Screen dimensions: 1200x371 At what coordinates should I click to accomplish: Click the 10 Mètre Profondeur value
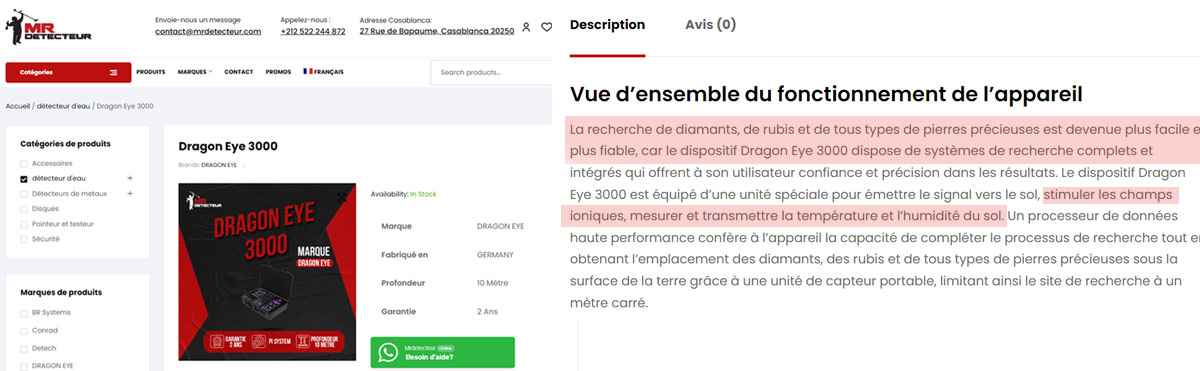pos(493,283)
